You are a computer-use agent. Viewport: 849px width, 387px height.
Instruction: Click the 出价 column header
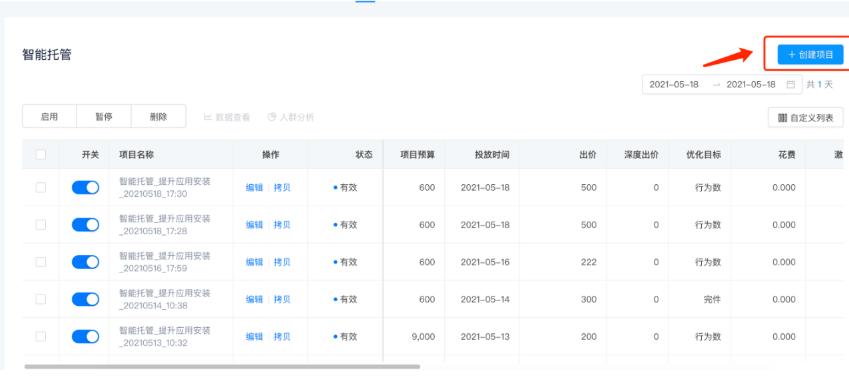[x=588, y=155]
